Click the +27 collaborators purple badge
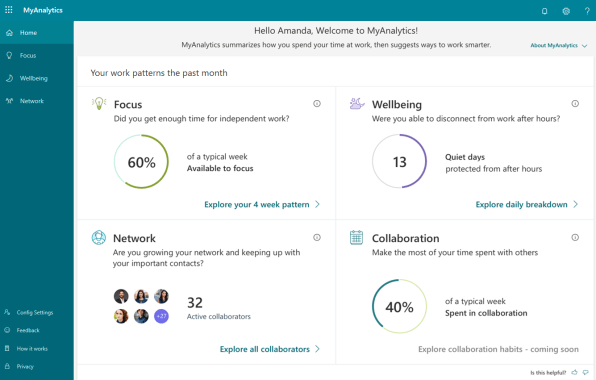Screen dimensions: 596x380 pos(161,316)
